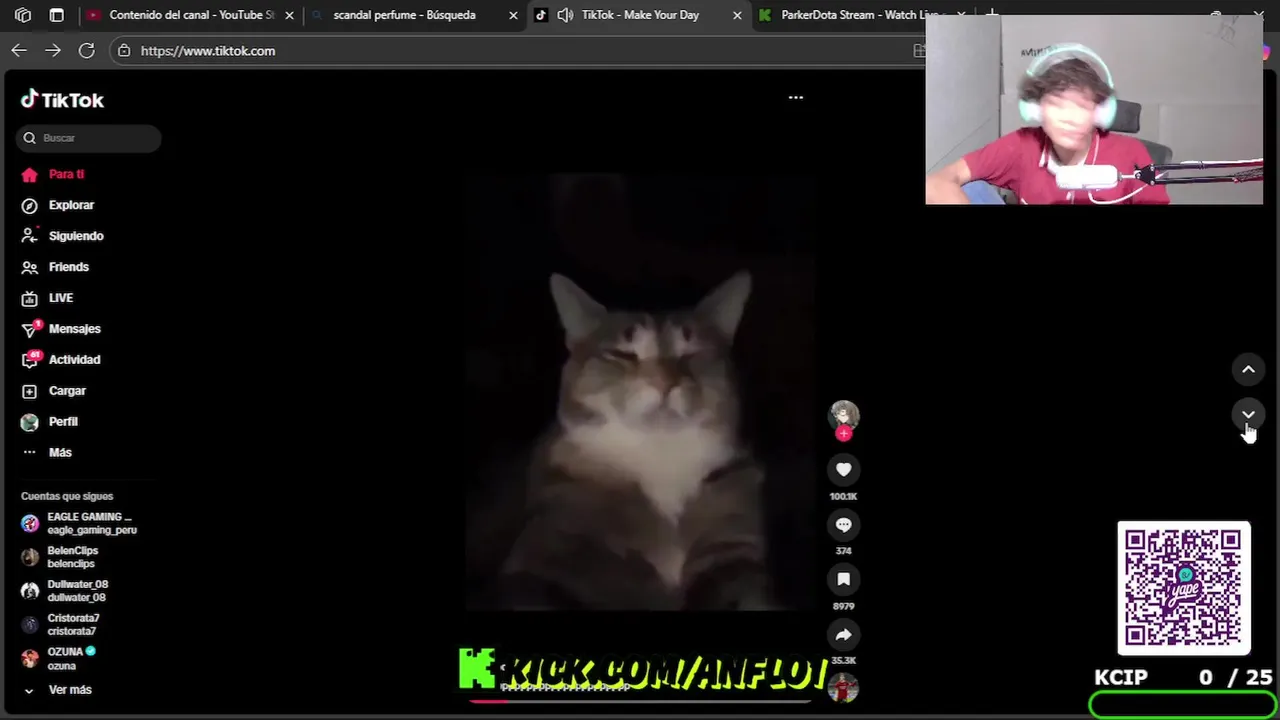This screenshot has height=720, width=1280.
Task: Click the LIVE camera icon
Action: coord(30,298)
